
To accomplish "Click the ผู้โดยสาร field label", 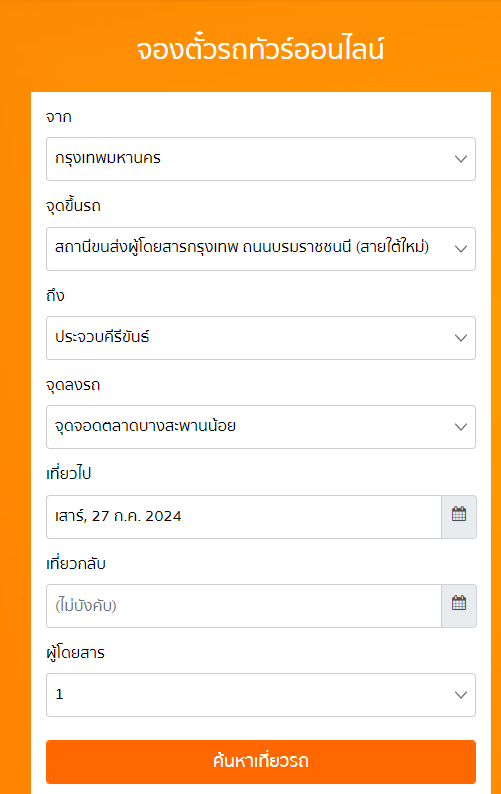I will pyautogui.click(x=75, y=653).
